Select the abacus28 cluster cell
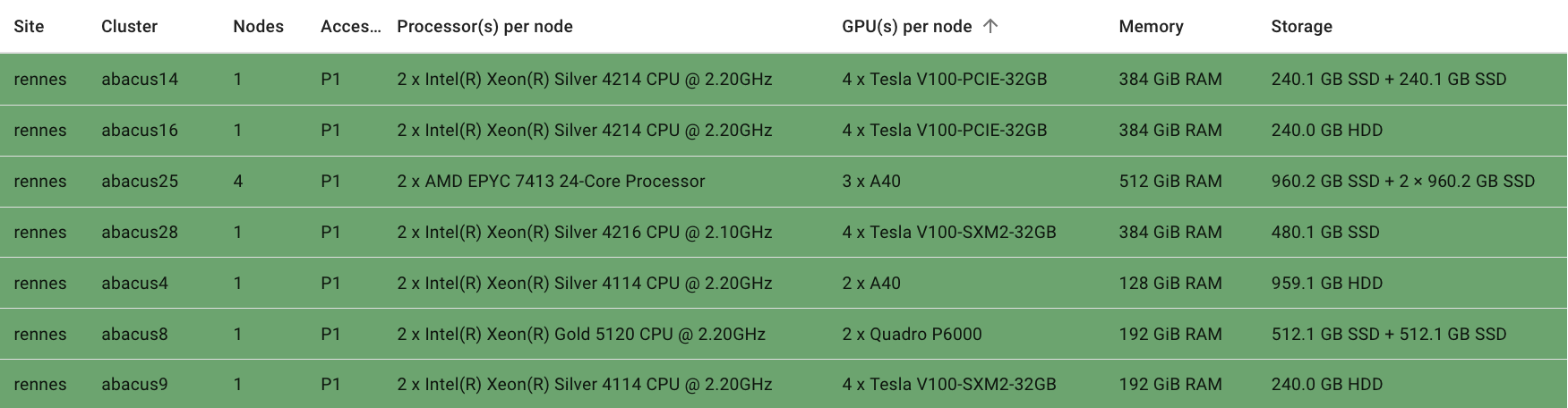Viewport: 1568px width, 408px height. tap(140, 232)
